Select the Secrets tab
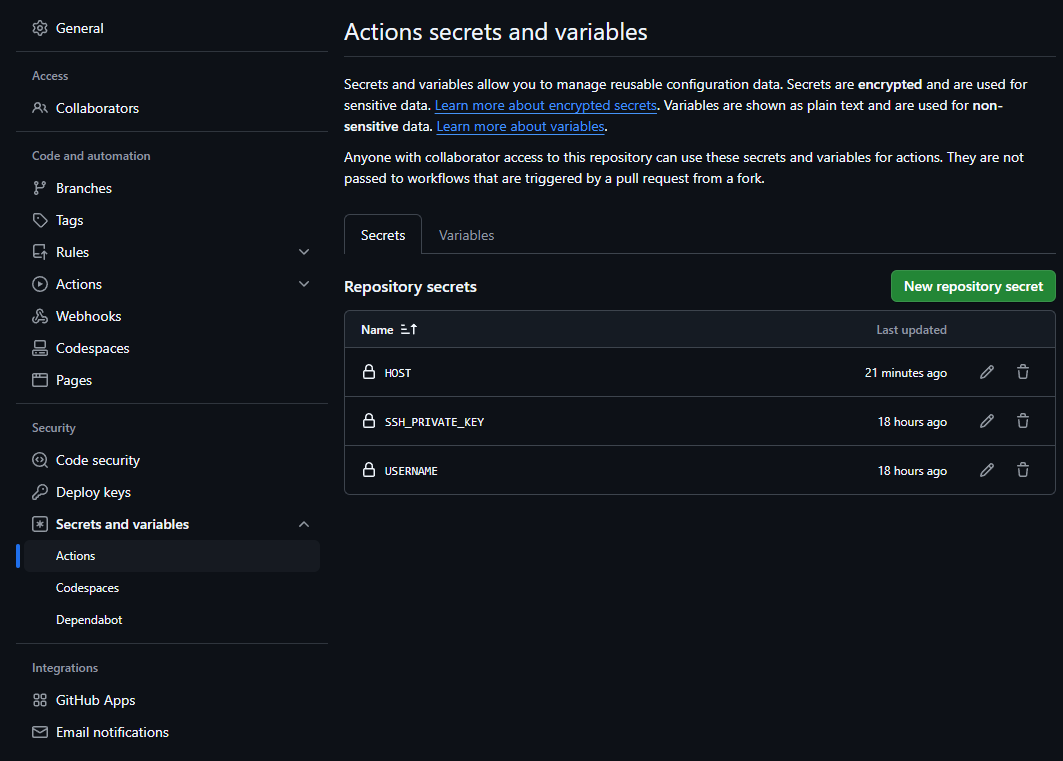This screenshot has width=1063, height=761. coord(383,235)
